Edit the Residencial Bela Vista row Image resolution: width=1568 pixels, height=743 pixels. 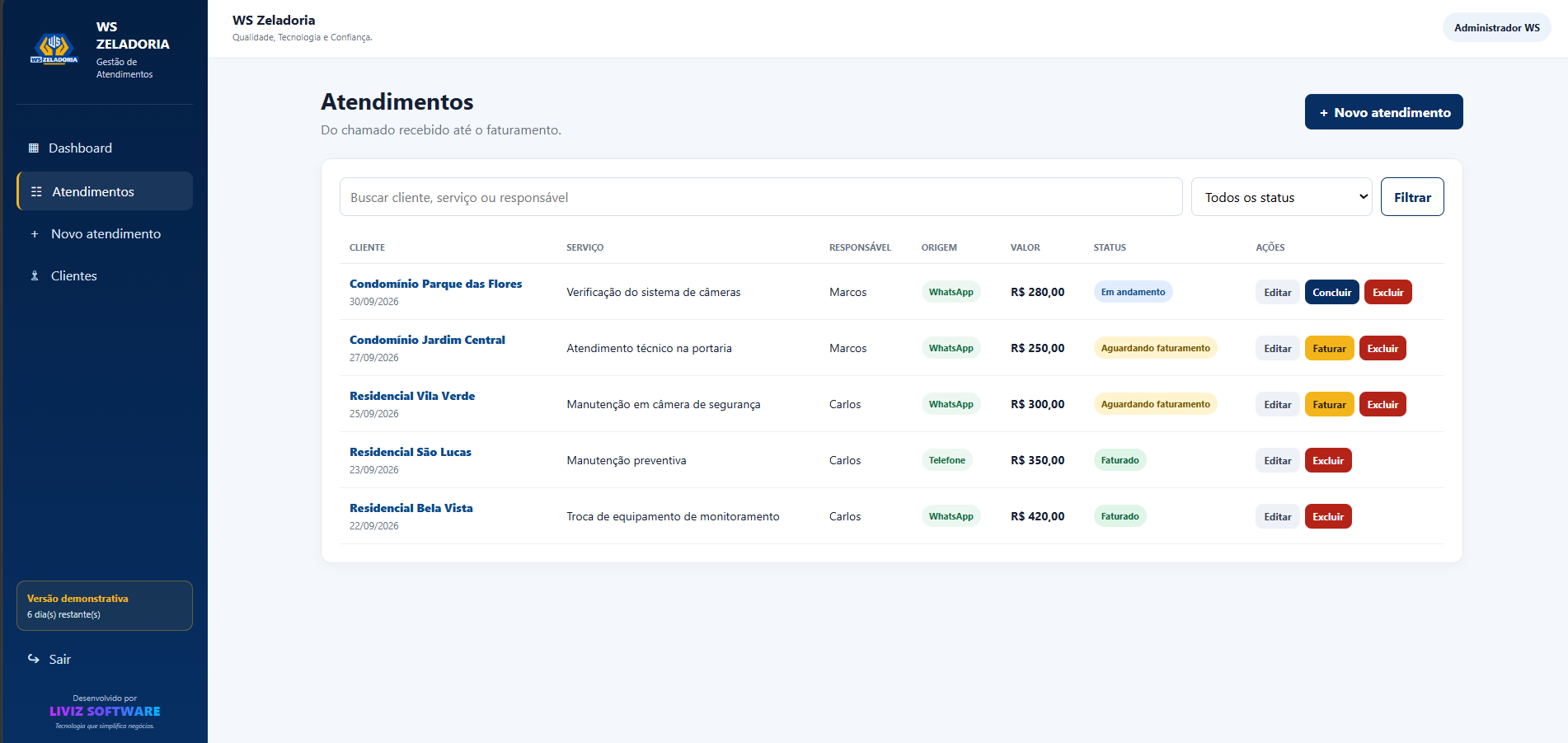click(x=1278, y=516)
